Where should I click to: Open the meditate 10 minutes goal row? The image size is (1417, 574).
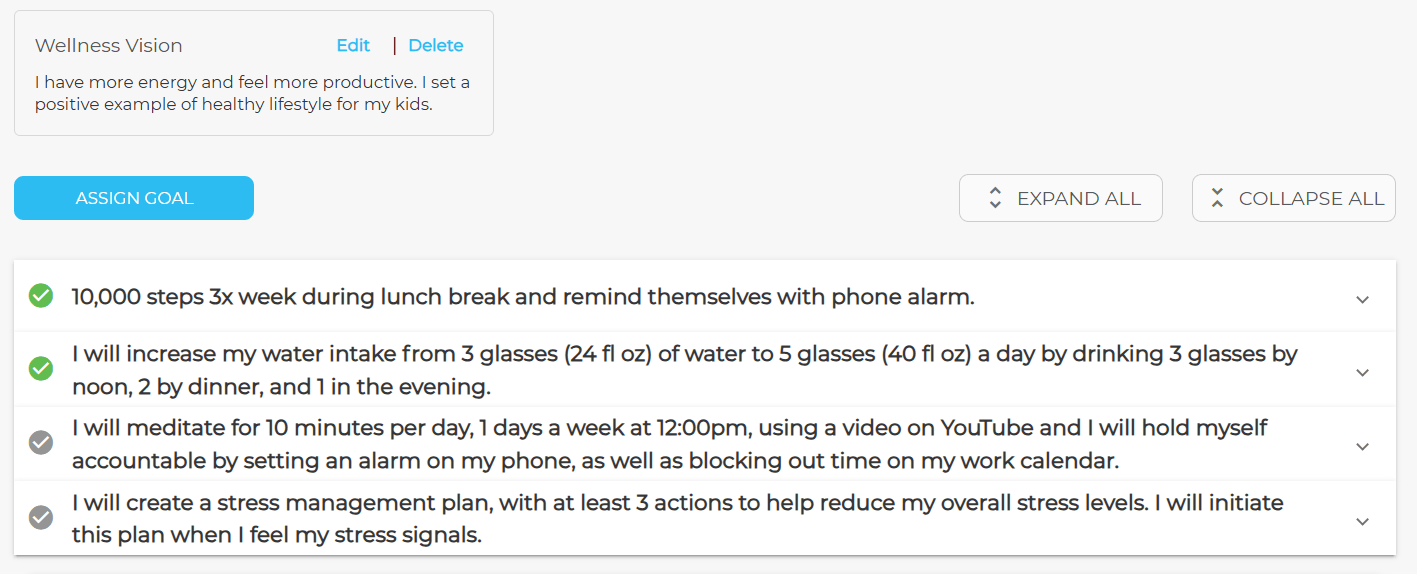(x=669, y=444)
